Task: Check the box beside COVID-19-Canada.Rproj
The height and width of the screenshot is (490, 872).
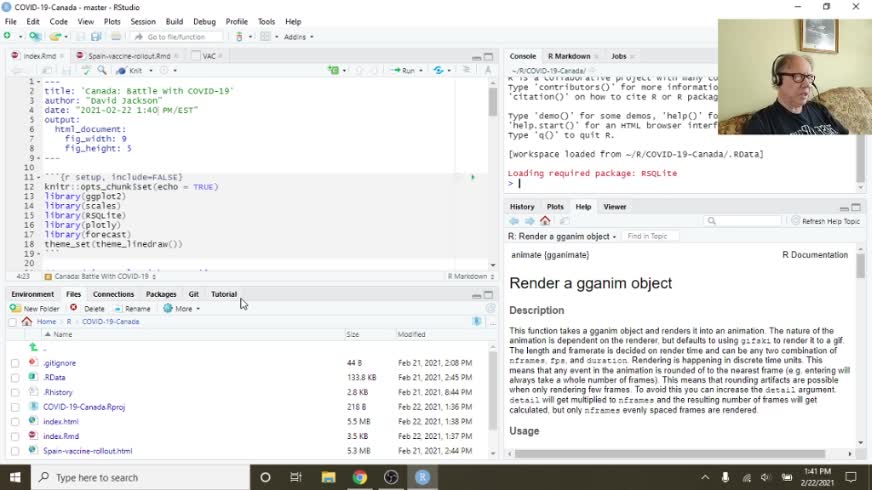Action: (15, 407)
